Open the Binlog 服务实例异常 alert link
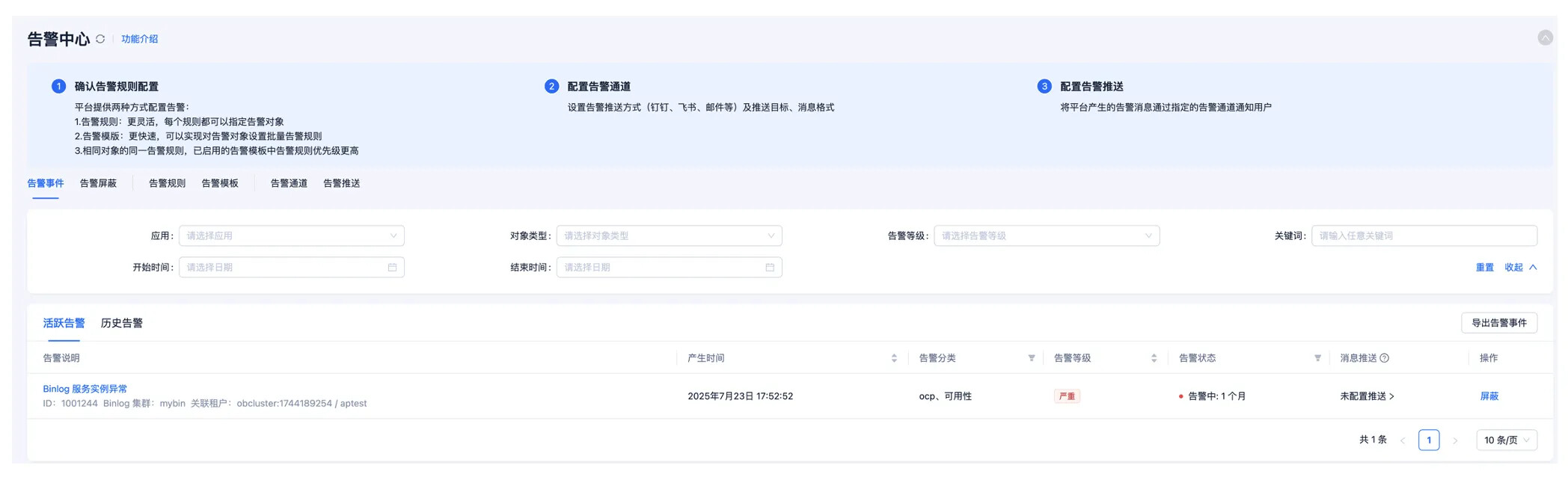Viewport: 1568px width, 480px height. [x=85, y=389]
